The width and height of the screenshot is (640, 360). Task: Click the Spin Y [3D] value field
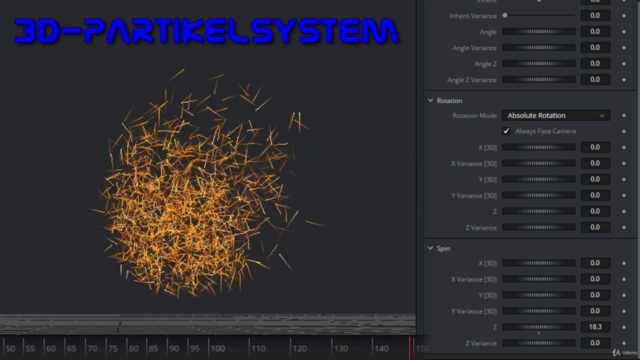[595, 295]
